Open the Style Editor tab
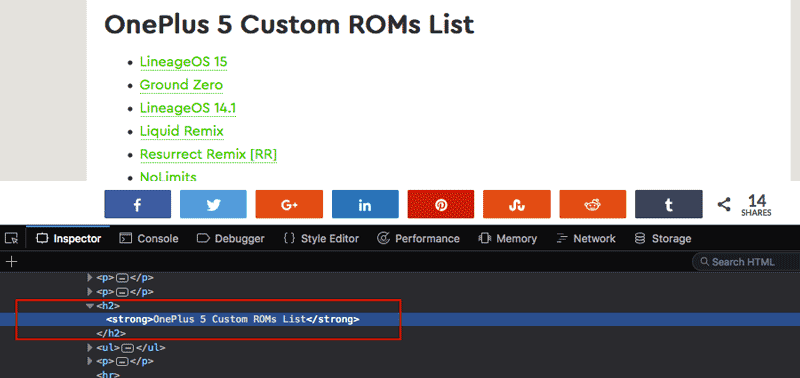 pyautogui.click(x=321, y=238)
